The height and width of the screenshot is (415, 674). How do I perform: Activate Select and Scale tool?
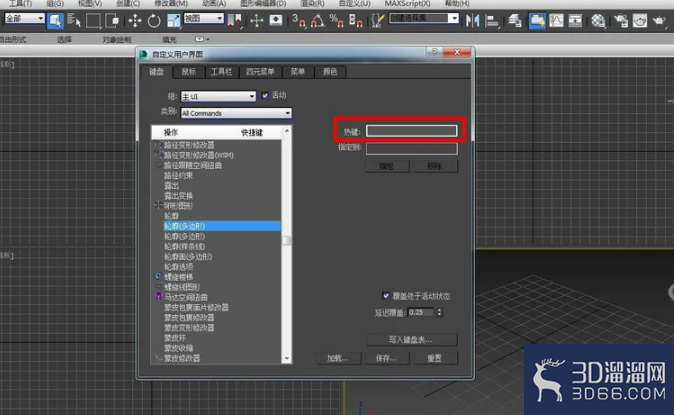tap(173, 20)
